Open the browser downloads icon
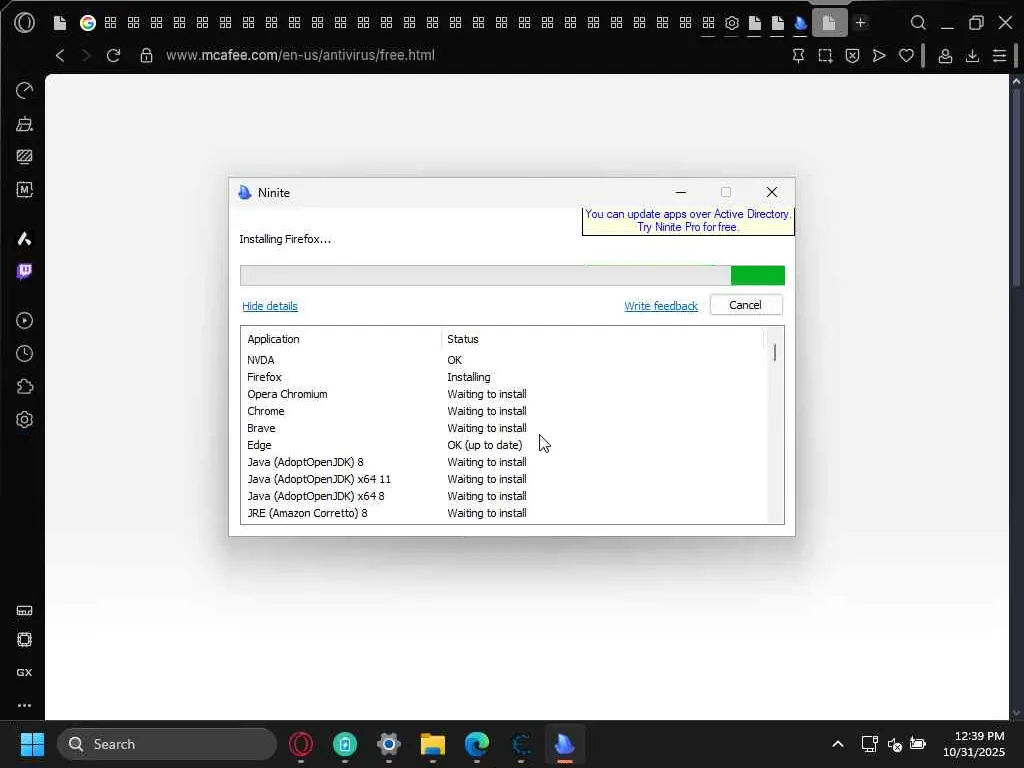The width and height of the screenshot is (1024, 768). pyautogui.click(x=972, y=56)
